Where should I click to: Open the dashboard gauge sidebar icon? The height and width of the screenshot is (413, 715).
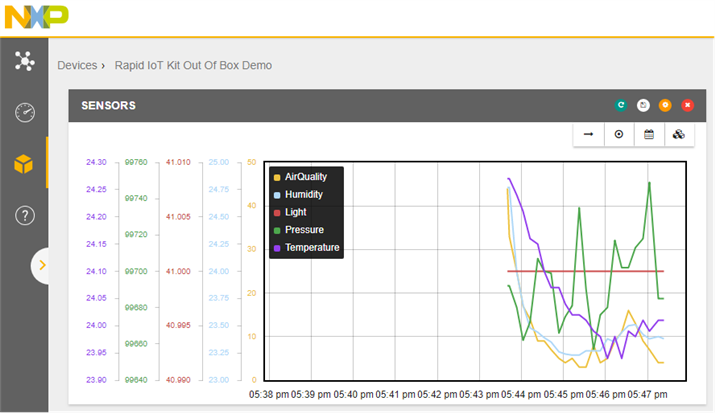tap(25, 112)
